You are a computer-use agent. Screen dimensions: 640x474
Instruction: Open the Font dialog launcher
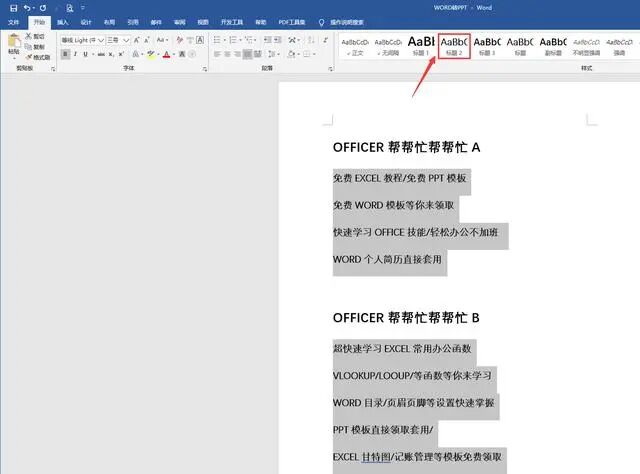[x=205, y=69]
